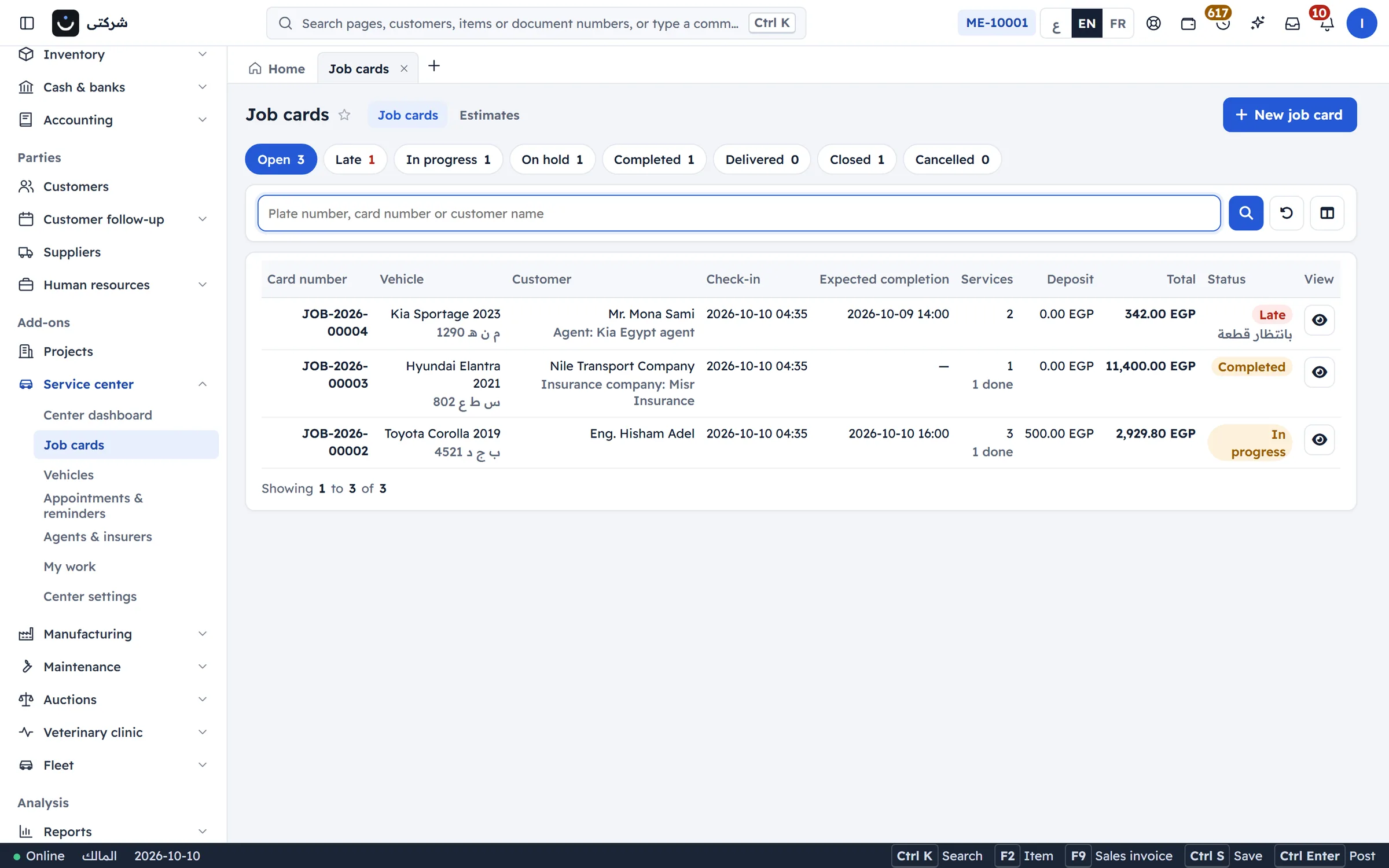1389x868 pixels.
Task: Open the inbox tray icon
Action: [1292, 23]
